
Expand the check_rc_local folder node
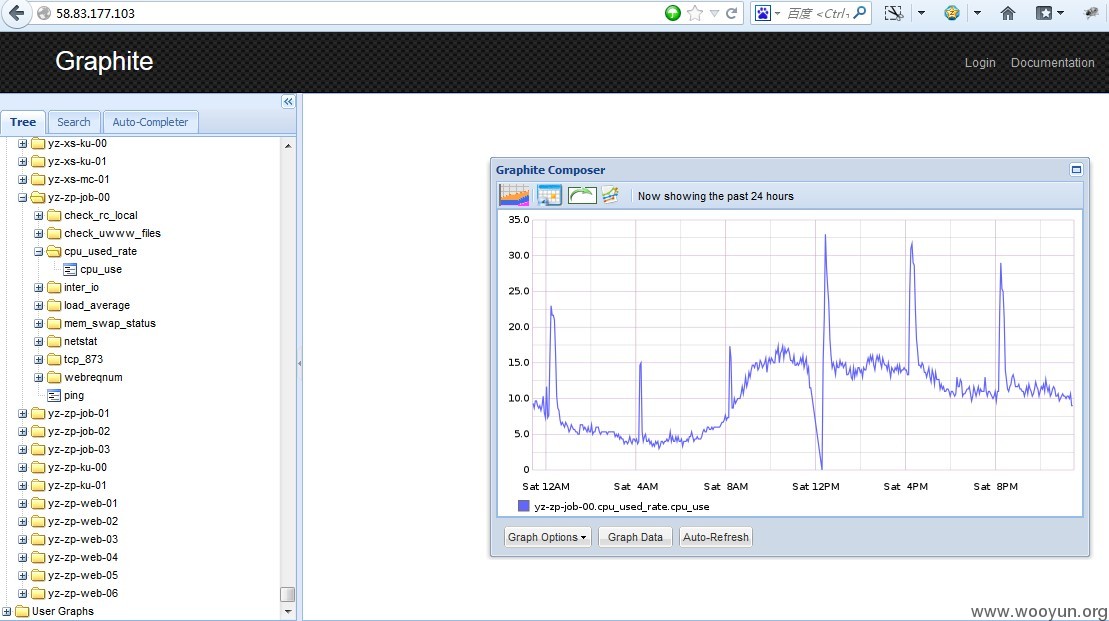39,215
